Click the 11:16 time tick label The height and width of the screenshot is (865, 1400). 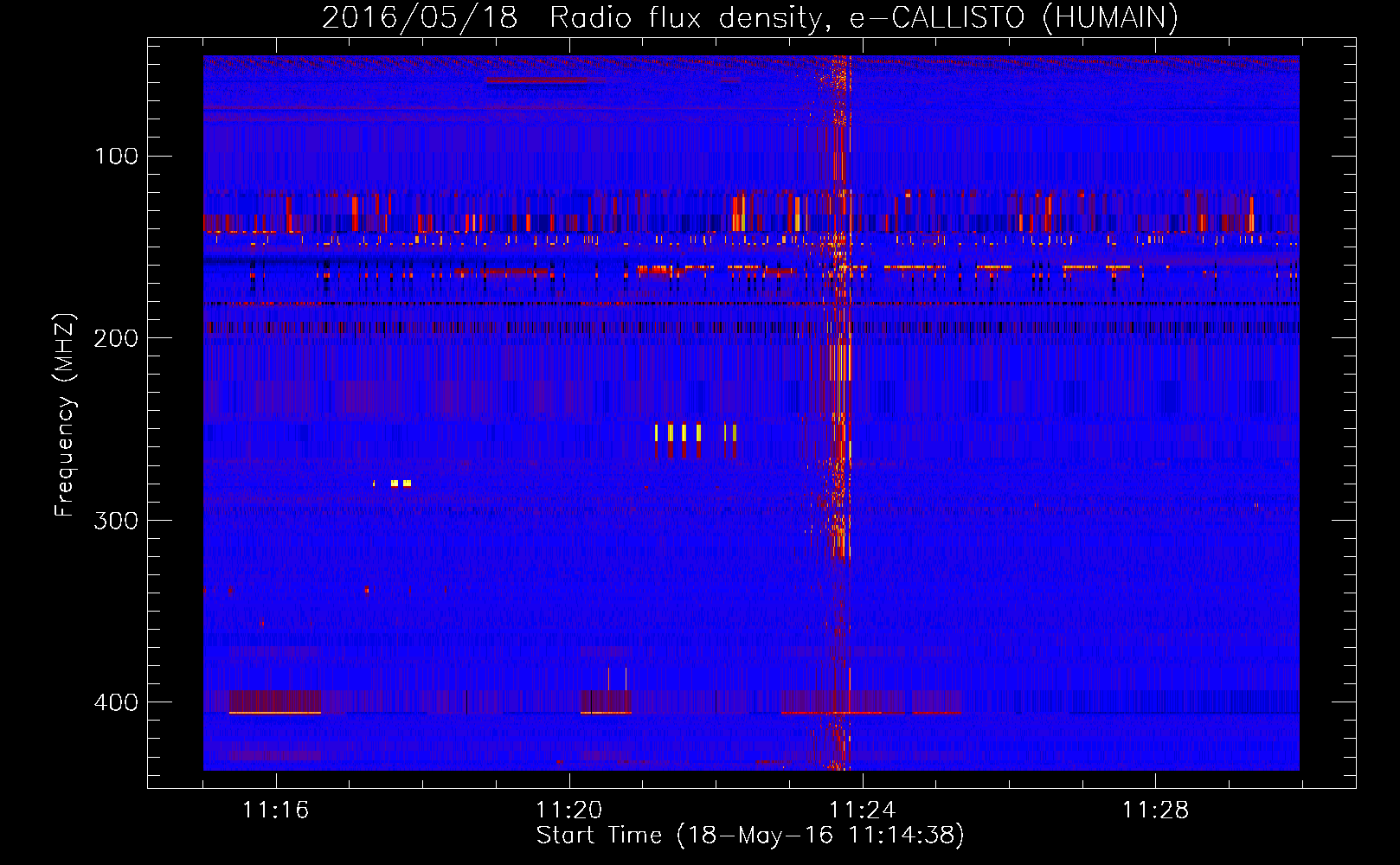(275, 810)
